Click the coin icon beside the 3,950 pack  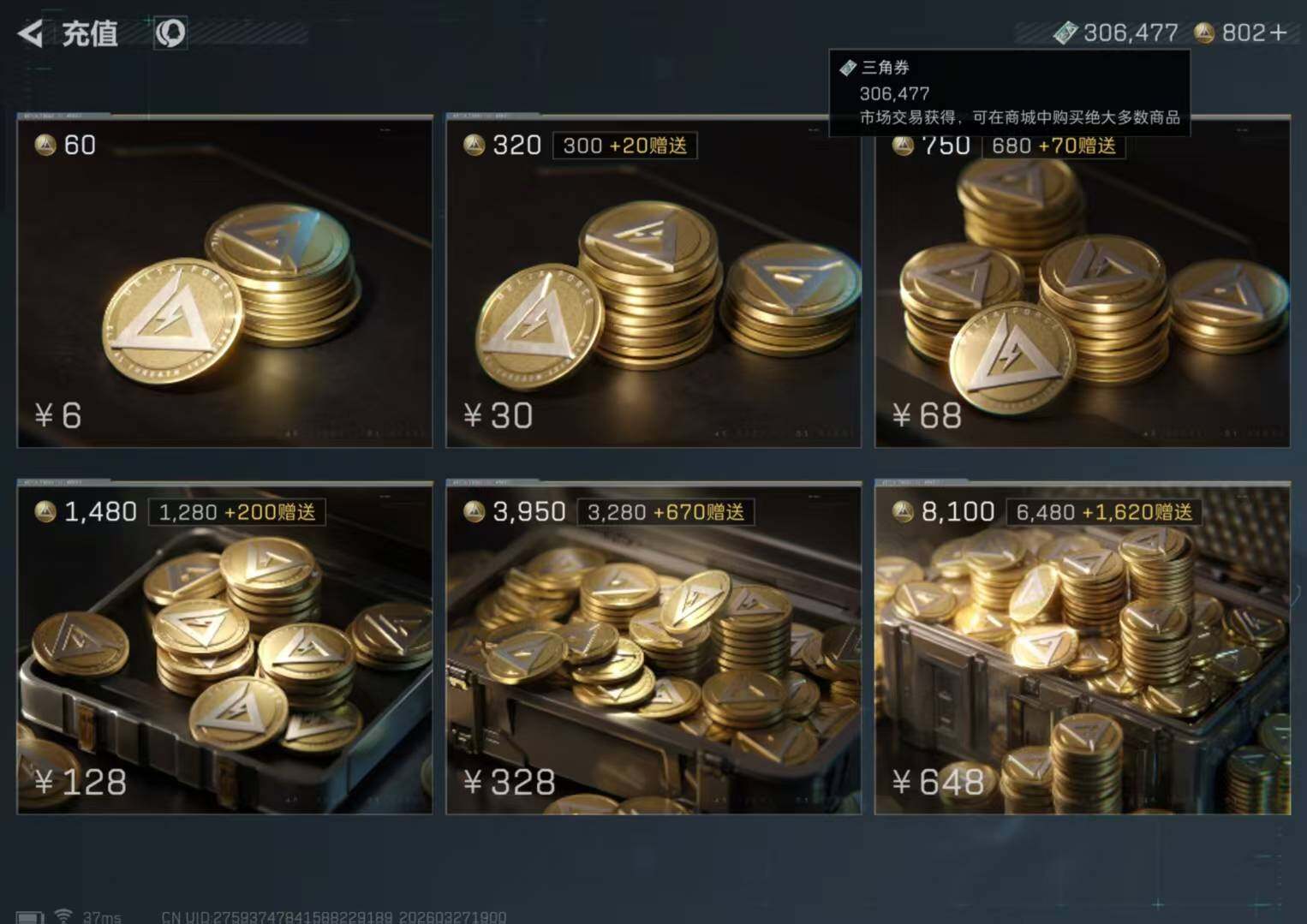click(x=474, y=511)
